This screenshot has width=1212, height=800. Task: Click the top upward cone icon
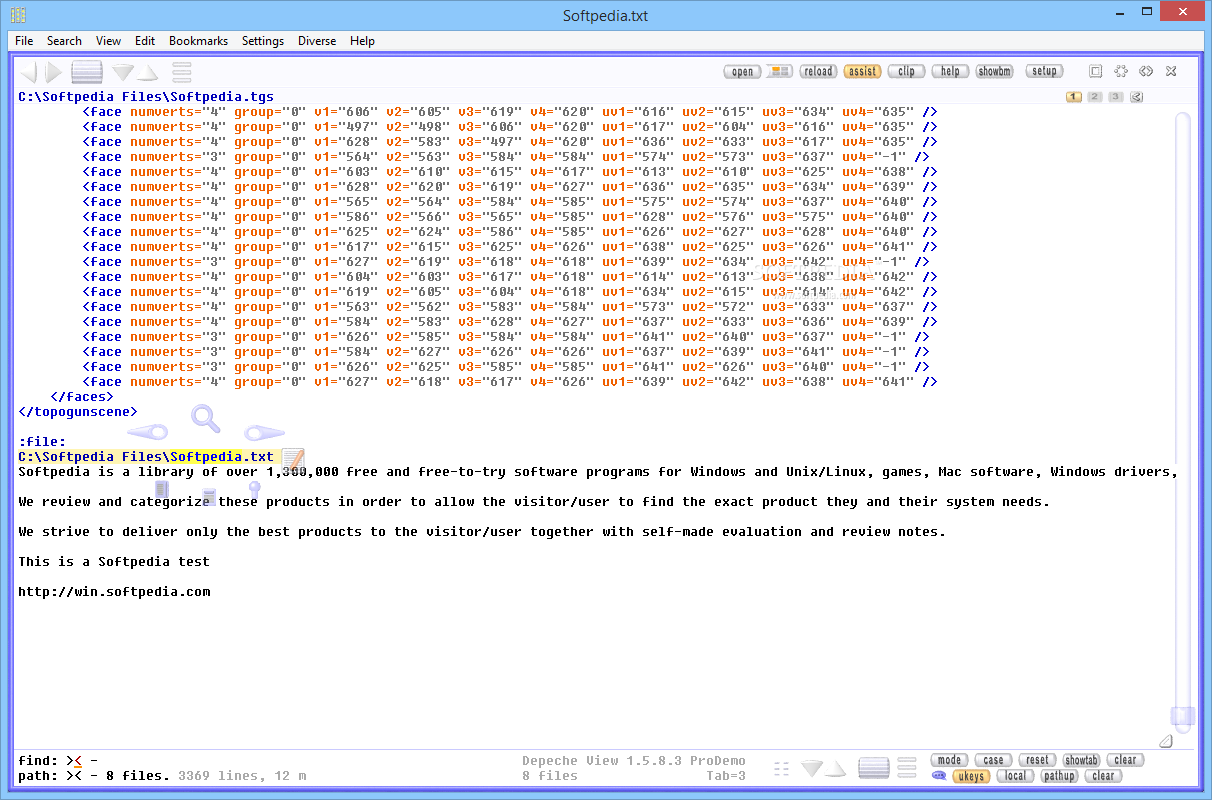click(x=147, y=73)
